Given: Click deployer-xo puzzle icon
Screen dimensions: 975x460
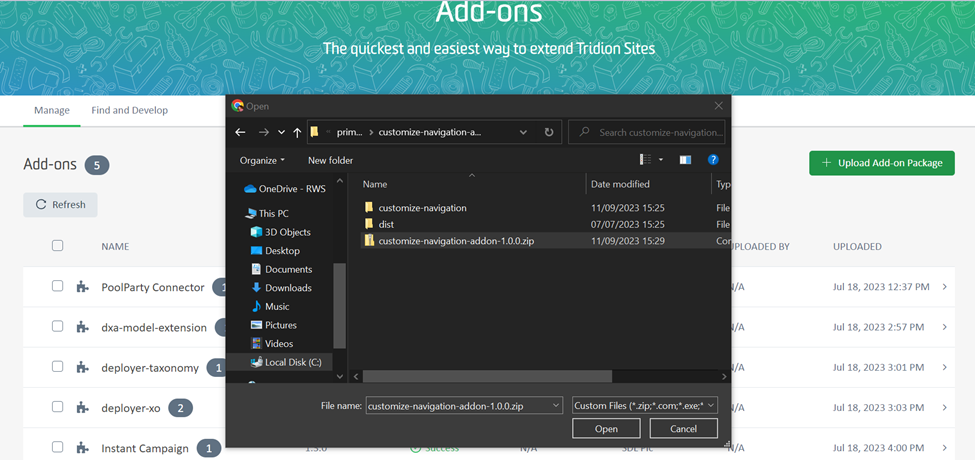Looking at the screenshot, I should [x=82, y=408].
